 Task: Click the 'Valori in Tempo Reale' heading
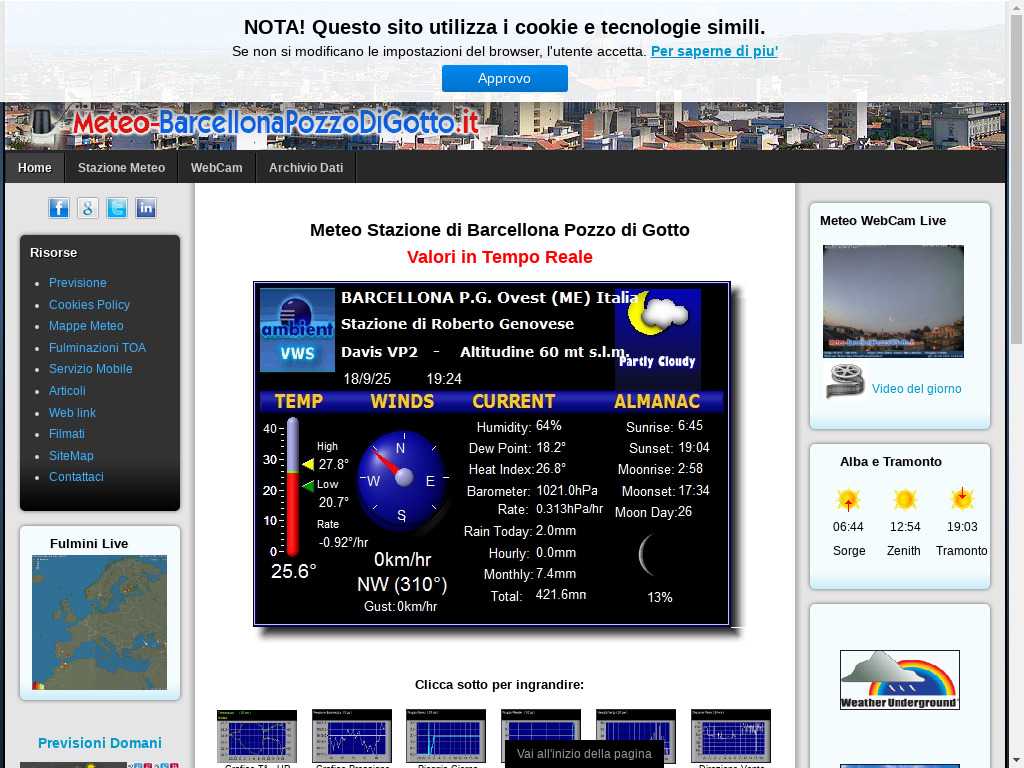point(500,257)
